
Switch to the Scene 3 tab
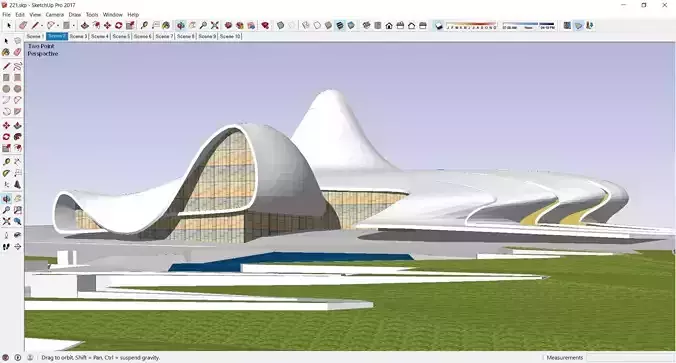click(x=78, y=36)
